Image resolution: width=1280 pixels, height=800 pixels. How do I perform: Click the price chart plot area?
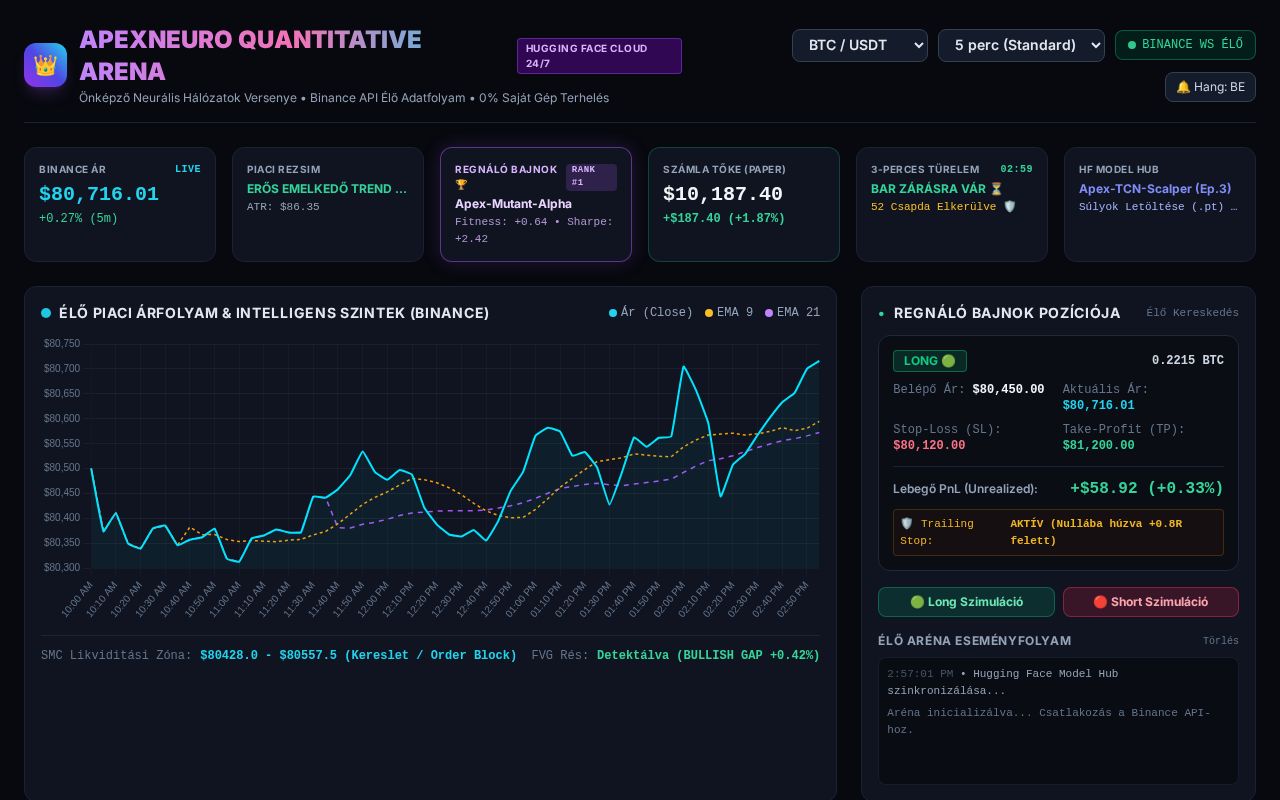(x=455, y=456)
